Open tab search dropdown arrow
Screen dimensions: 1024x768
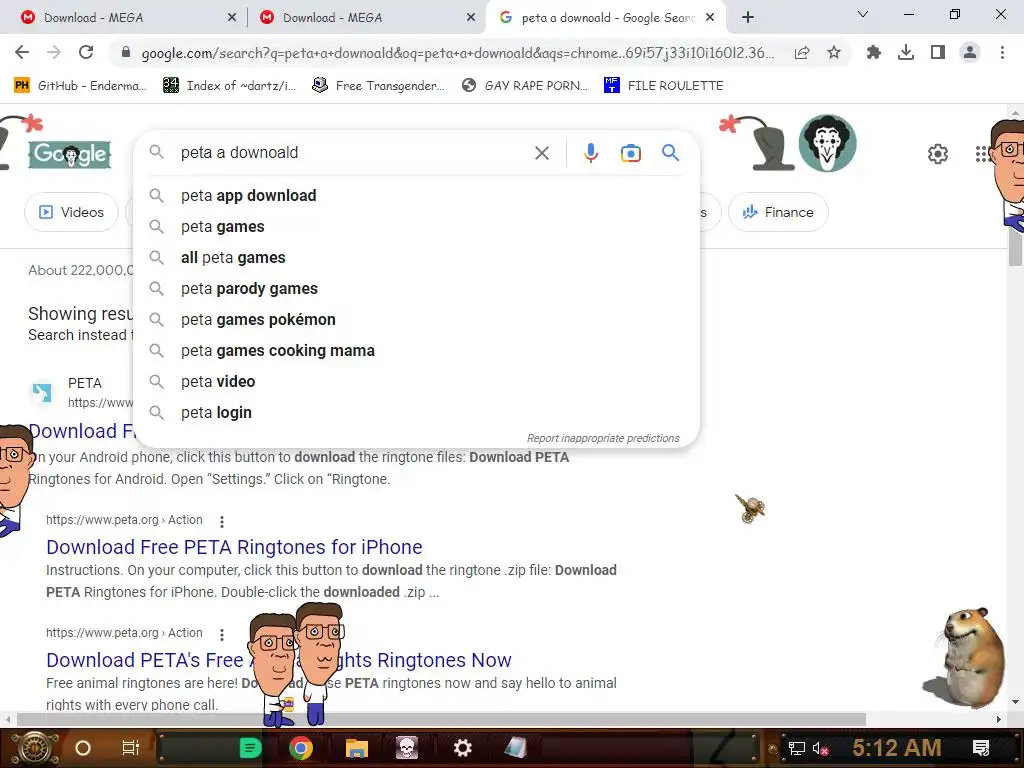click(863, 14)
